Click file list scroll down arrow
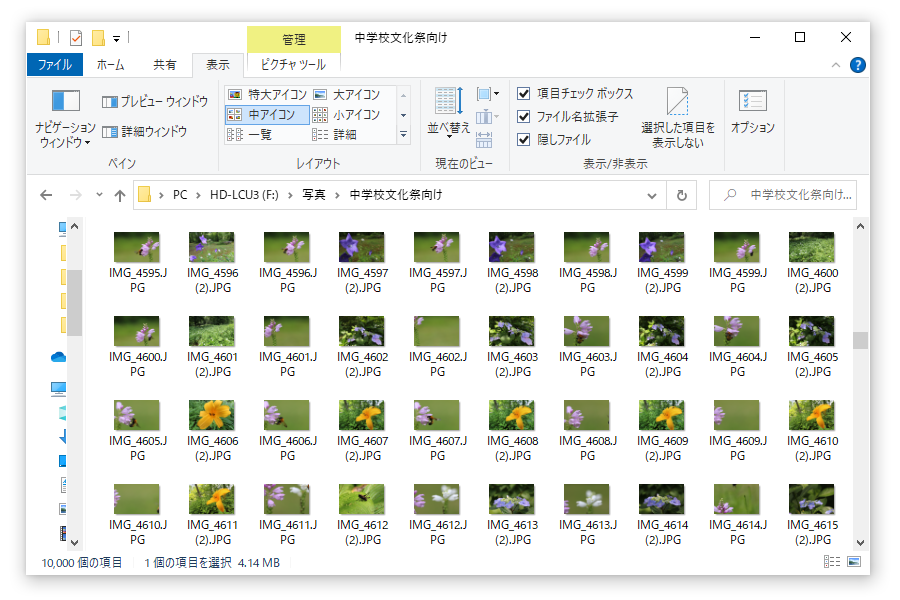The width and height of the screenshot is (900, 600). point(860,542)
